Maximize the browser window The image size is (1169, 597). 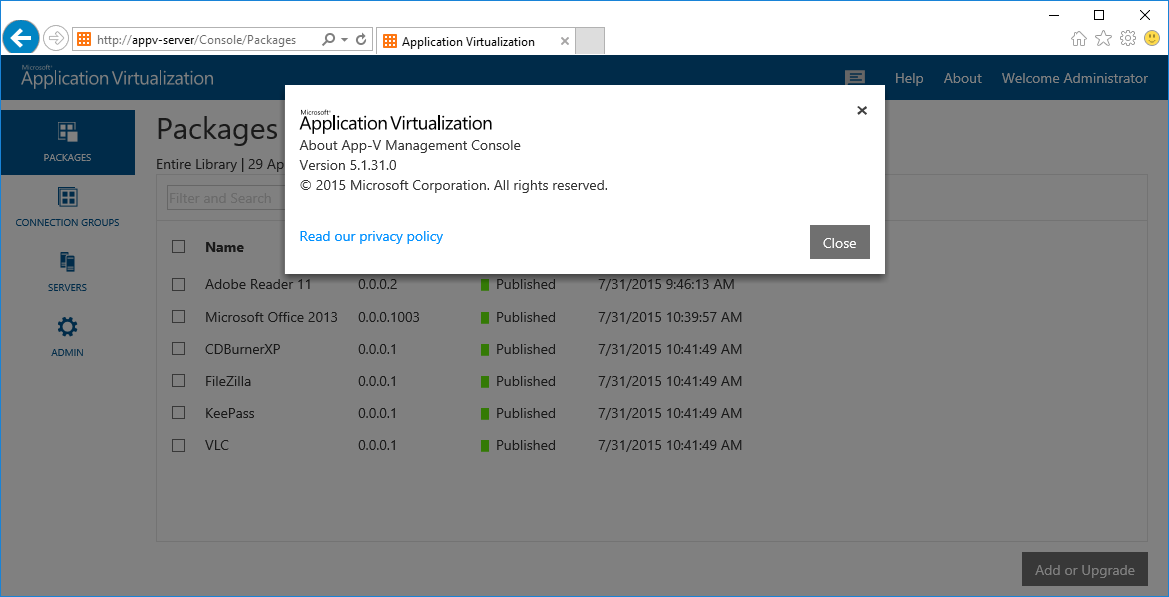pyautogui.click(x=1099, y=14)
